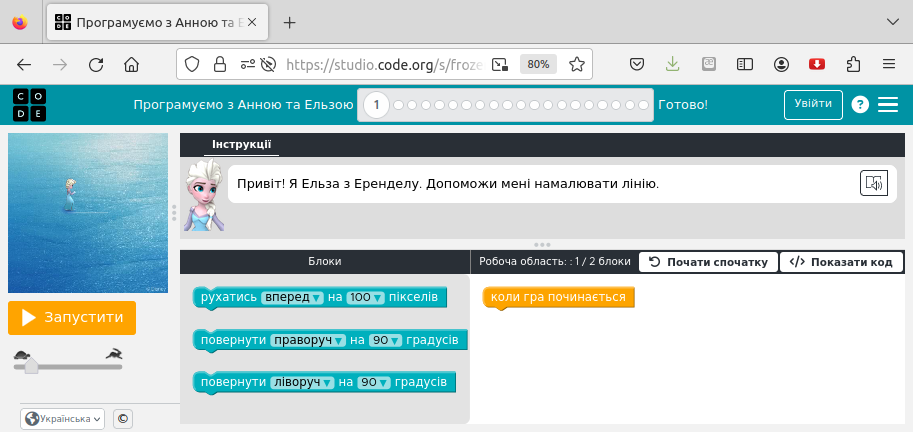Expand the direction dropdown 'вперед'
The image size is (913, 432).
292,297
